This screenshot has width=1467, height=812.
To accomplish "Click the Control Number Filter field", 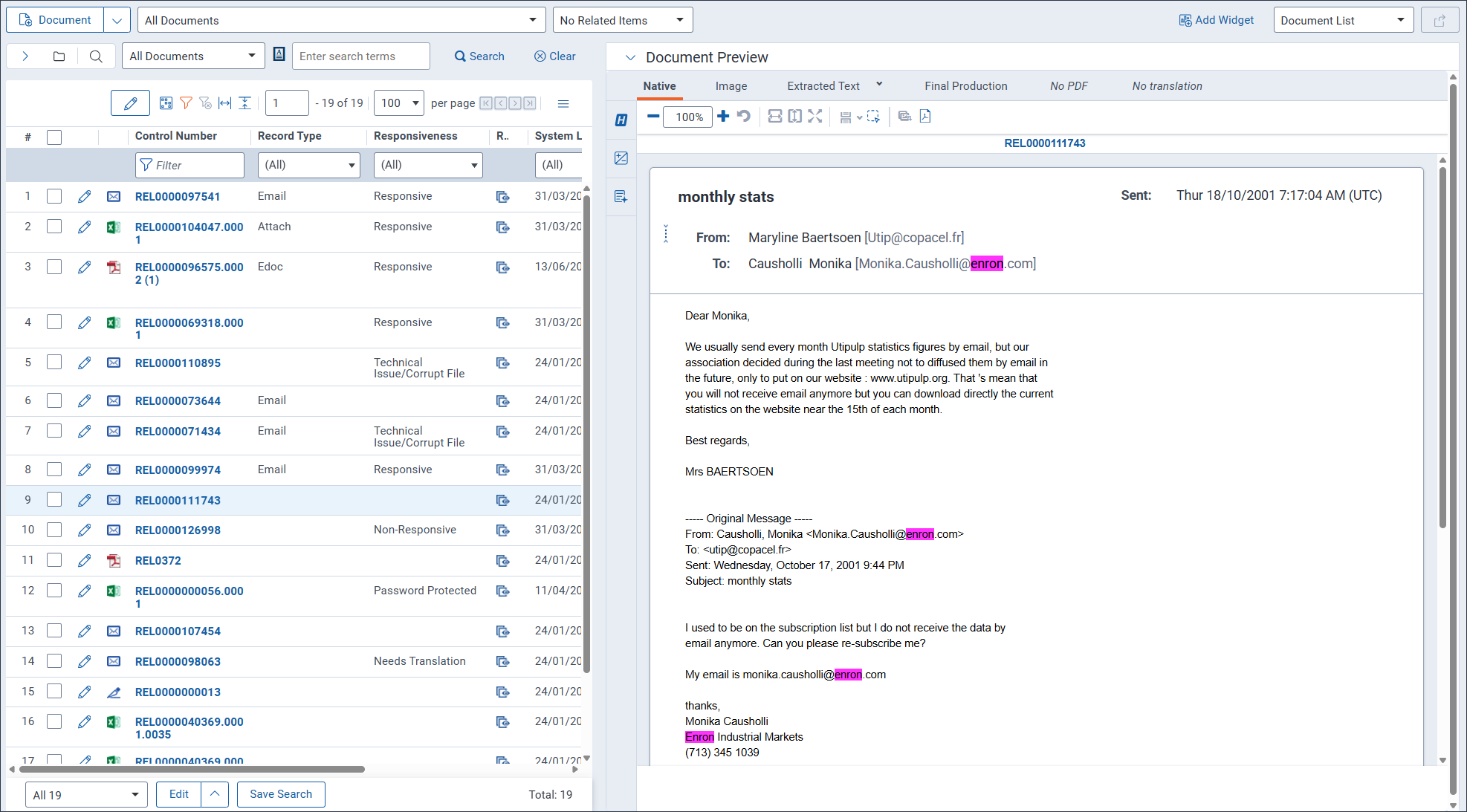I will [190, 165].
